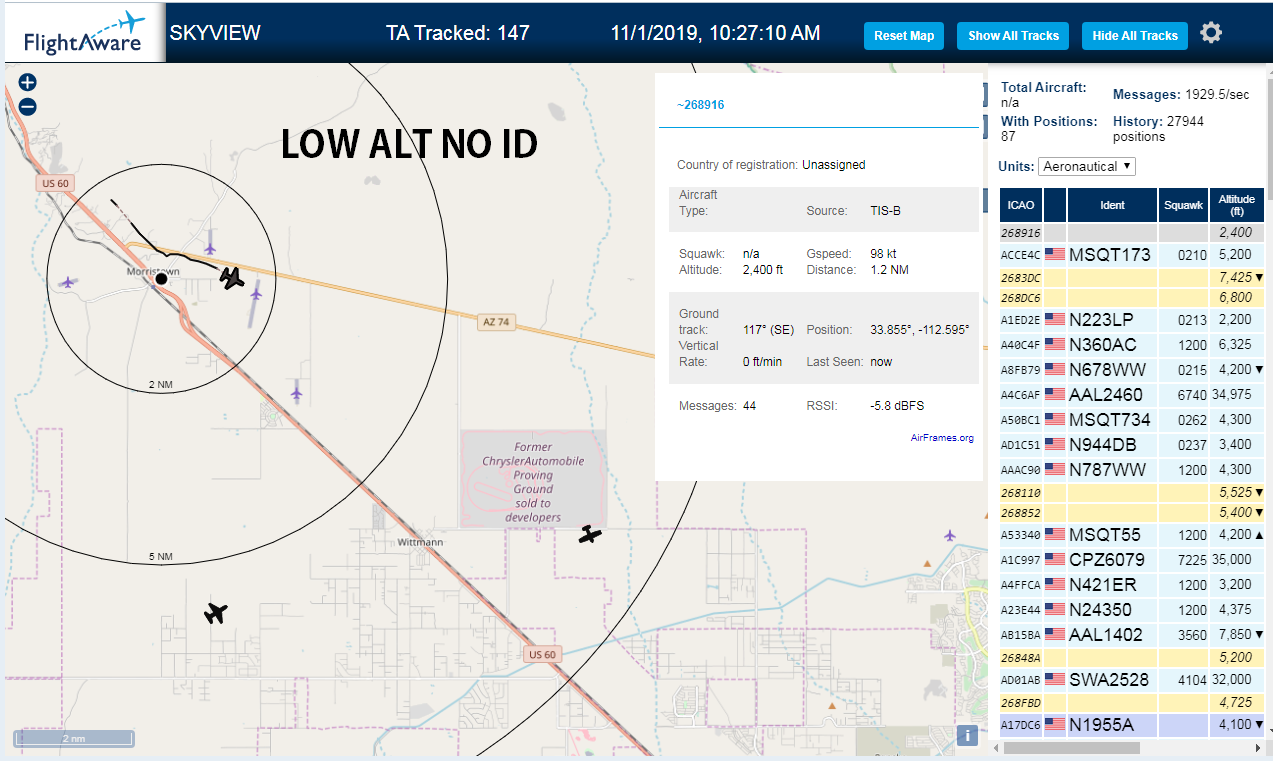Viewport: 1273px width, 761px height.
Task: Click the FlightAware logo
Action: click(x=83, y=33)
